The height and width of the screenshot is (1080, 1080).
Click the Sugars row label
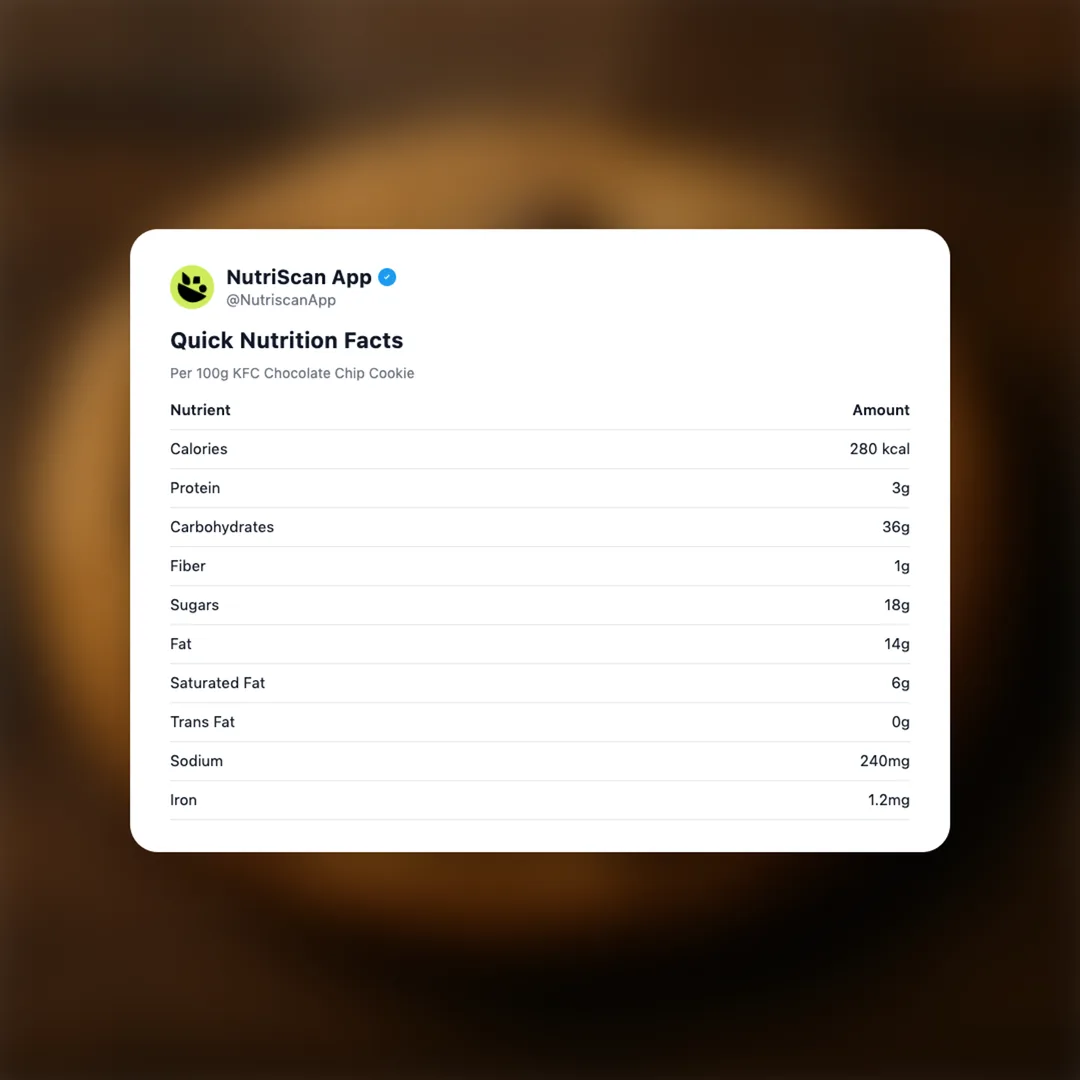click(x=194, y=605)
